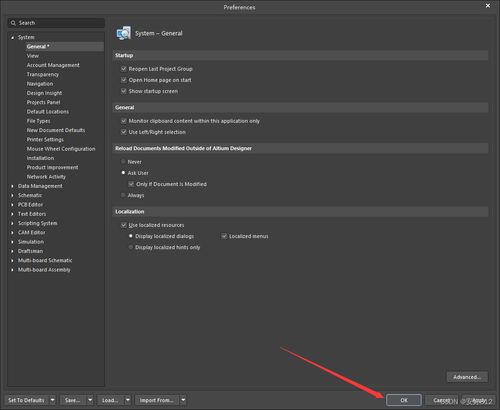Open File Types preferences
Image resolution: width=500 pixels, height=410 pixels.
pos(38,121)
